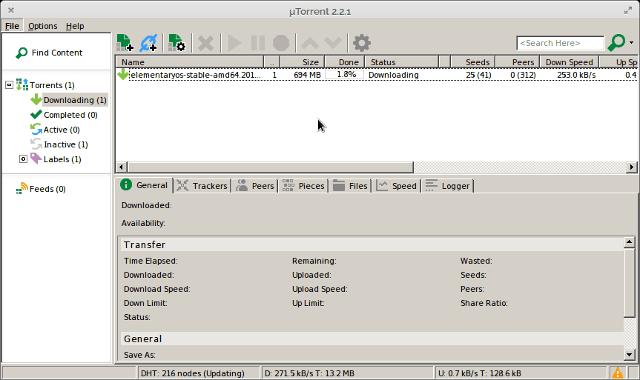Click the Stop torrent icon
Image resolution: width=640 pixels, height=380 pixels.
tap(281, 43)
